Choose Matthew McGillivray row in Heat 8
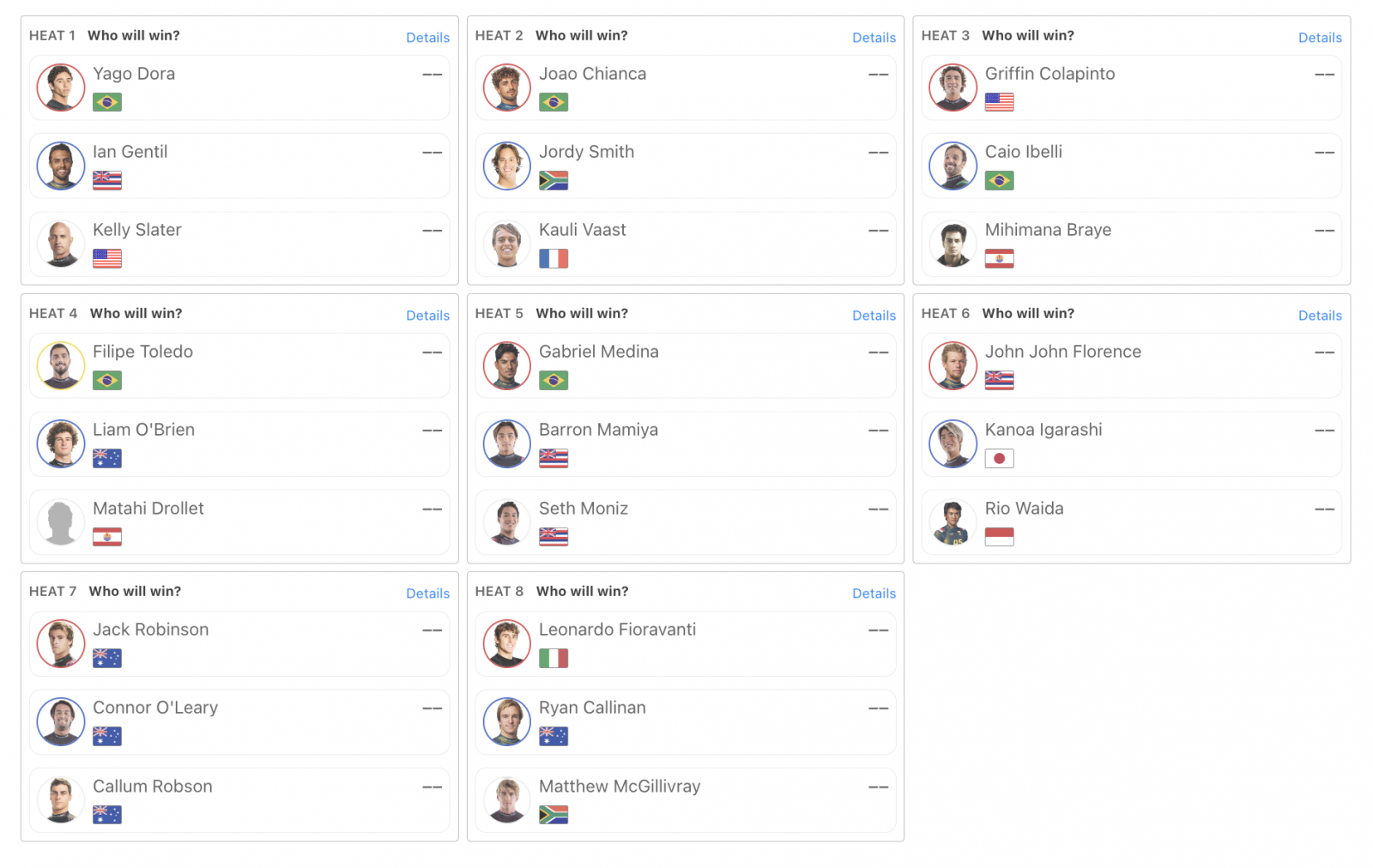 (x=686, y=800)
